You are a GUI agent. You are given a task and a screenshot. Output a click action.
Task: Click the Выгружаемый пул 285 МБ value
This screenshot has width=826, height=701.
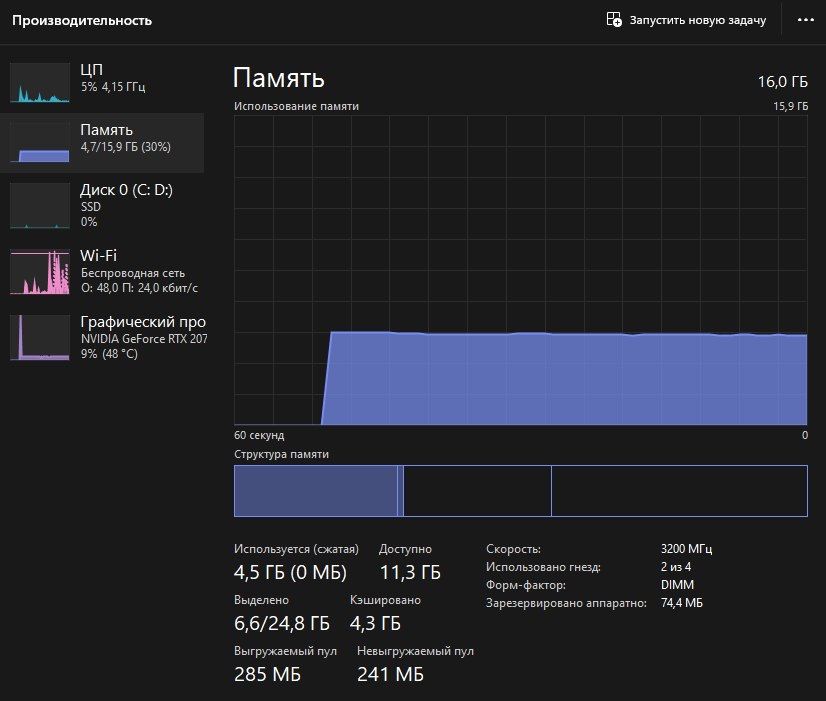click(x=267, y=675)
